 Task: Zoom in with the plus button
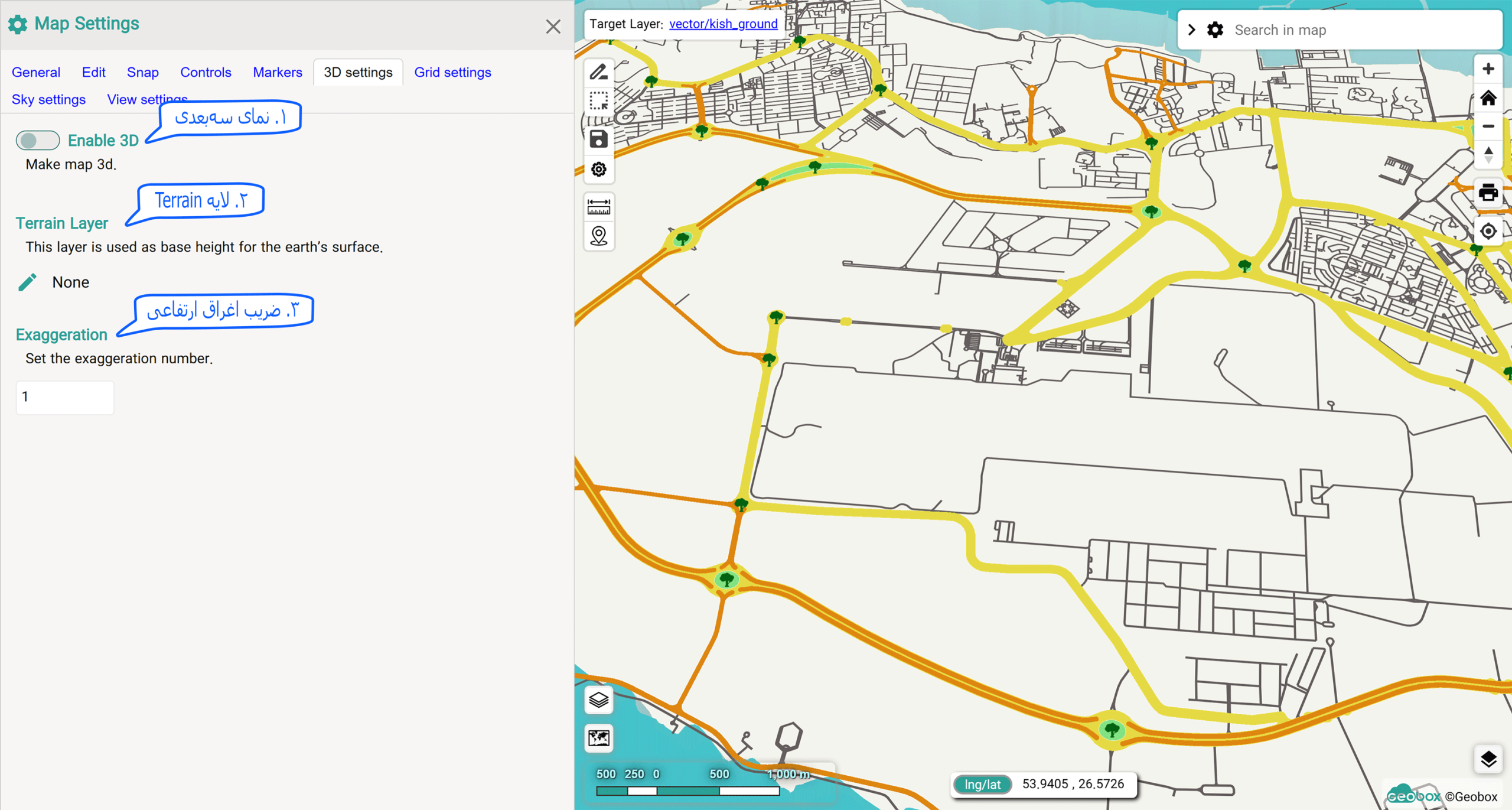tap(1488, 69)
